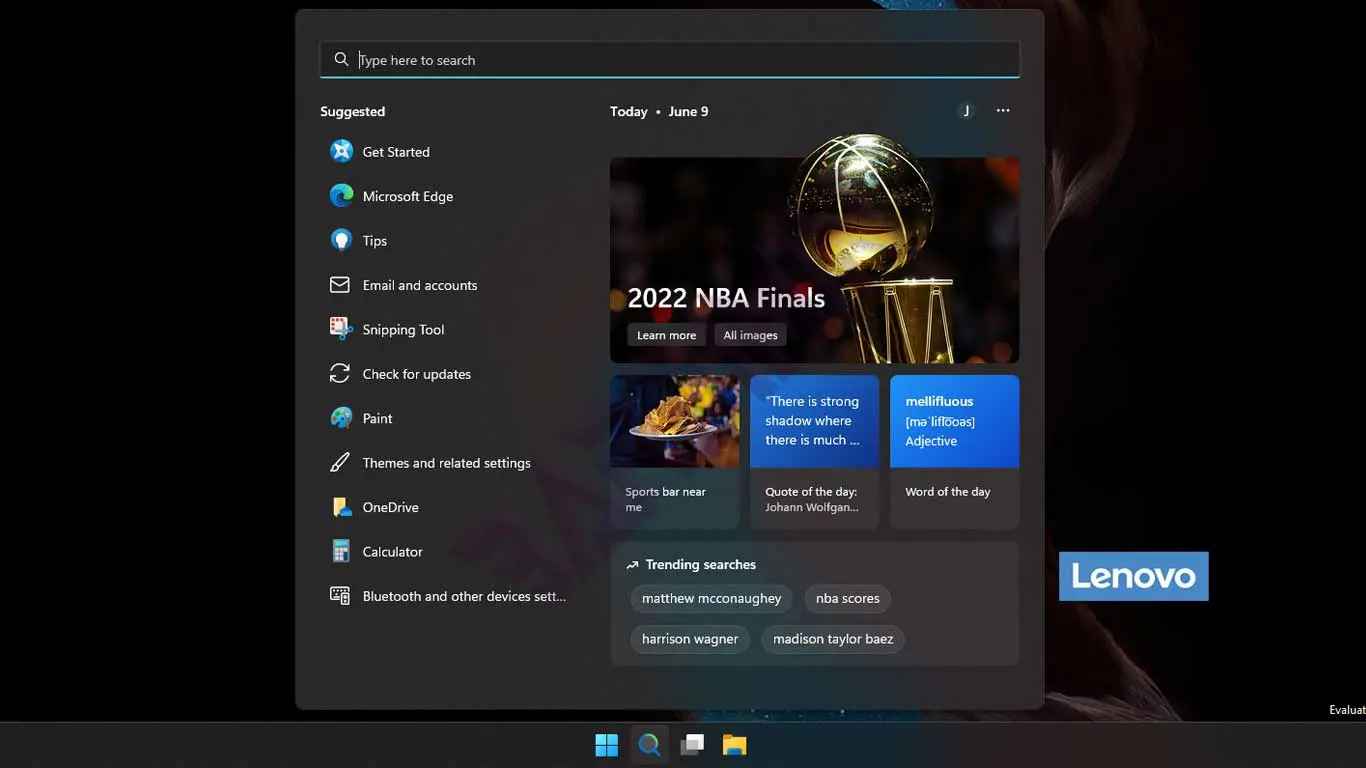Viewport: 1366px width, 768px height.
Task: Open Themes and related settings
Action: (x=446, y=463)
